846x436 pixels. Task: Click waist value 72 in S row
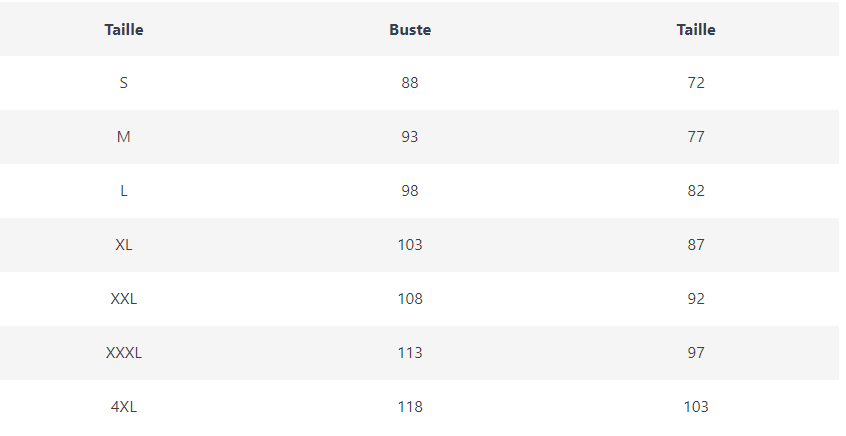696,83
